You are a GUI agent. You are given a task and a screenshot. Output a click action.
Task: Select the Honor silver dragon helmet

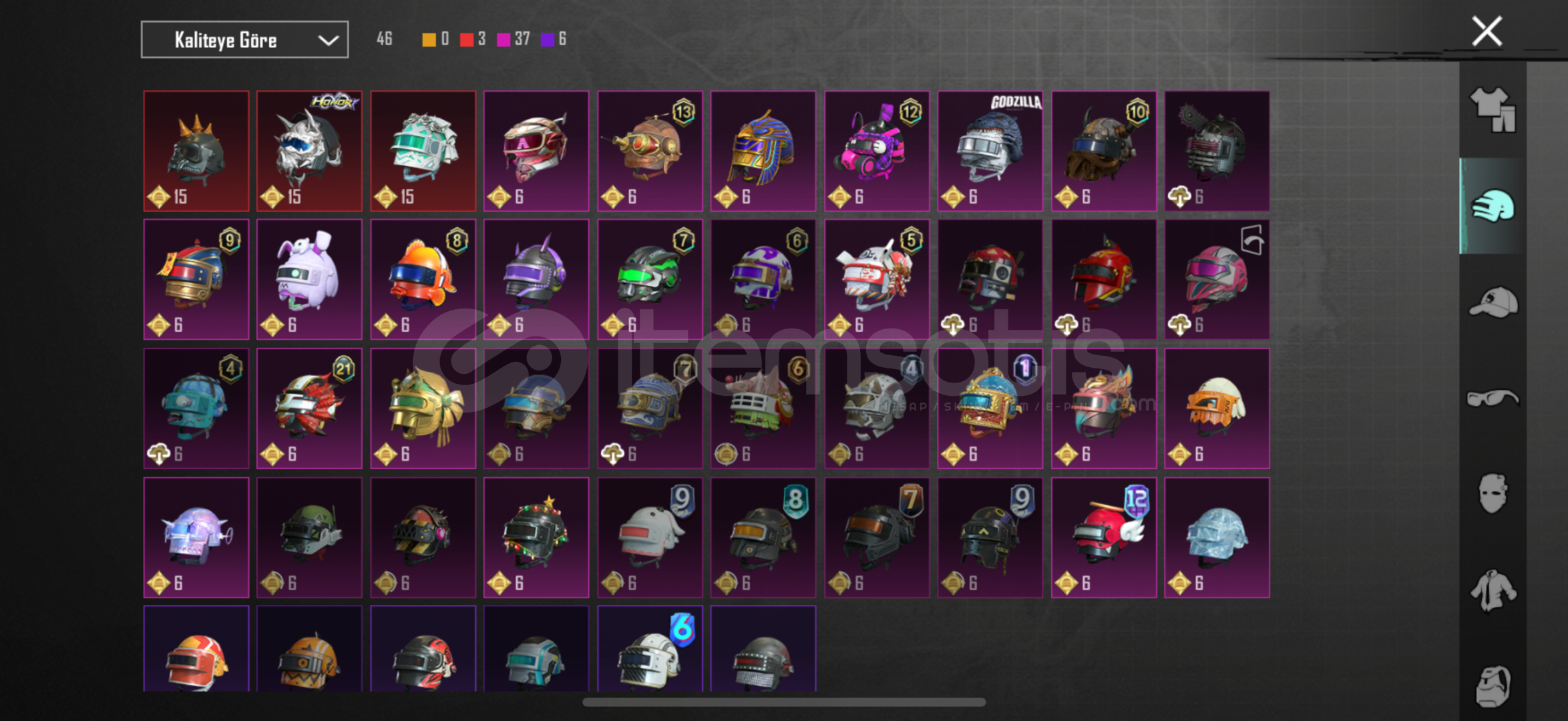309,151
